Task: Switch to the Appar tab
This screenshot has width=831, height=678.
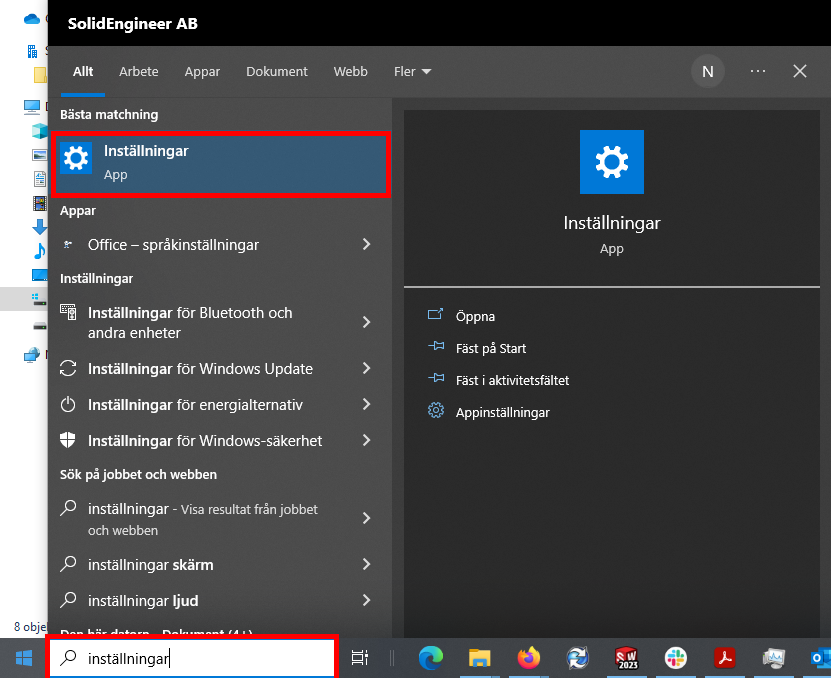Action: click(202, 72)
